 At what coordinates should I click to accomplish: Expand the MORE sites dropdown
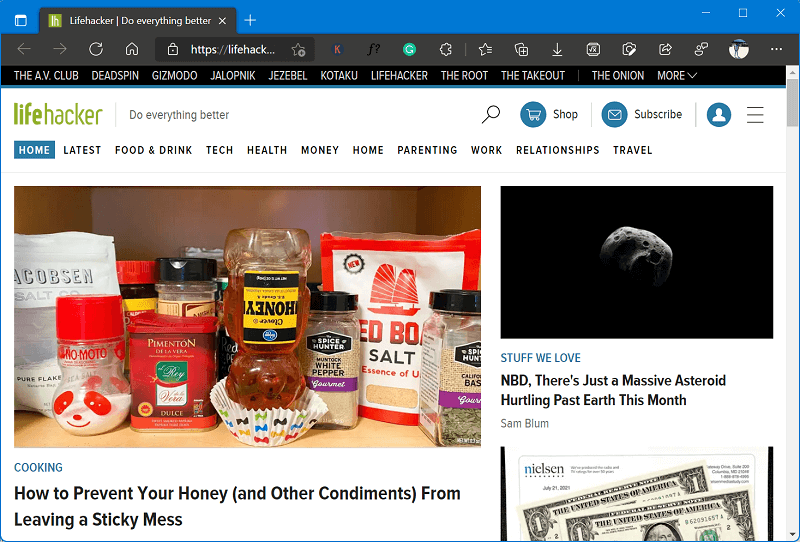677,76
